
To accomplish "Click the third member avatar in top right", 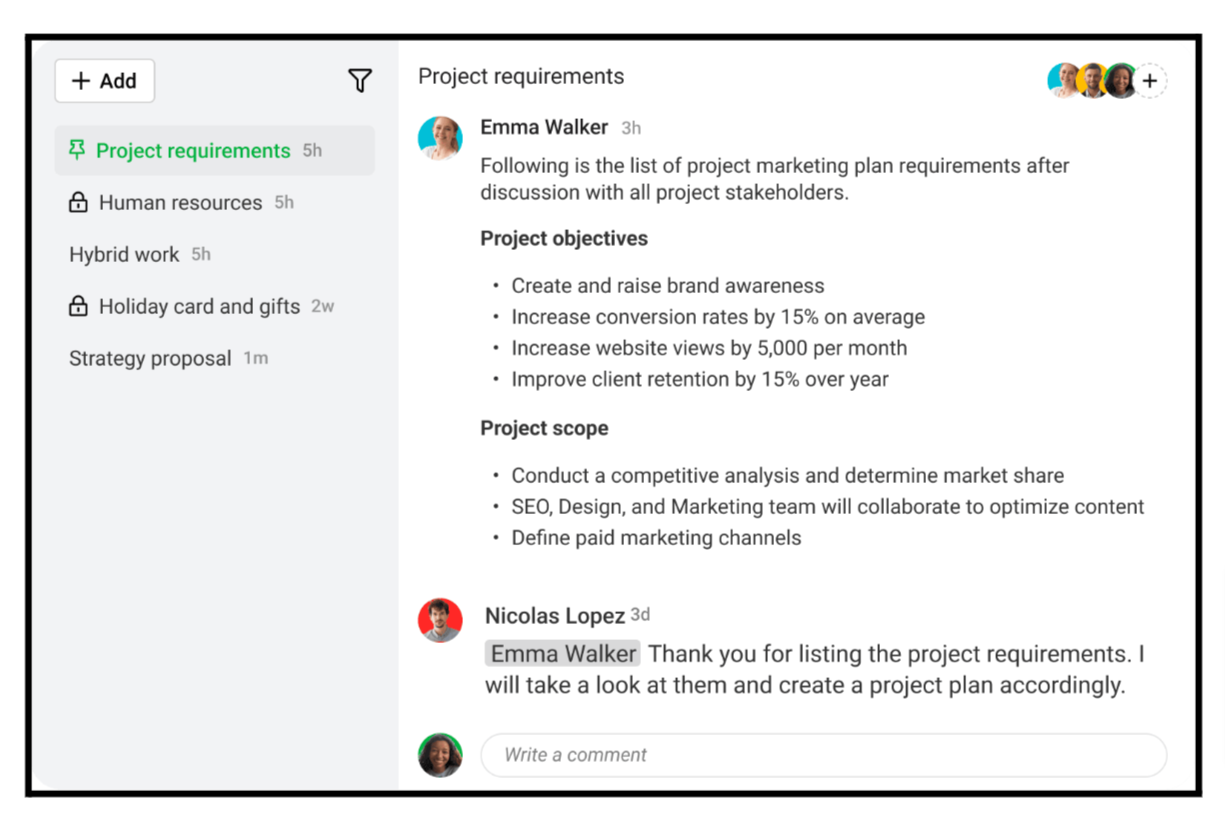I will (1120, 81).
